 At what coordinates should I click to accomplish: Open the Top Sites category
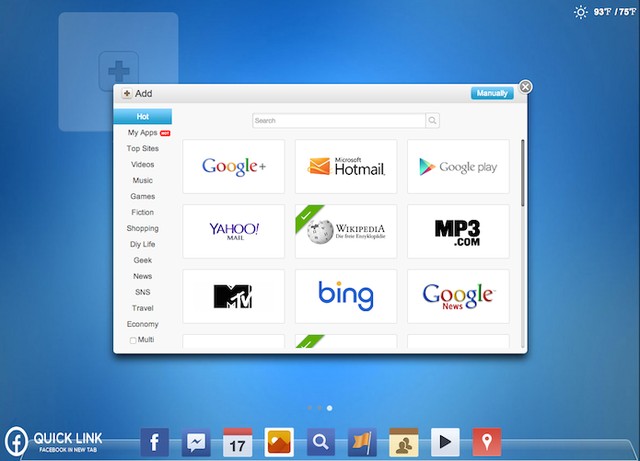point(142,149)
